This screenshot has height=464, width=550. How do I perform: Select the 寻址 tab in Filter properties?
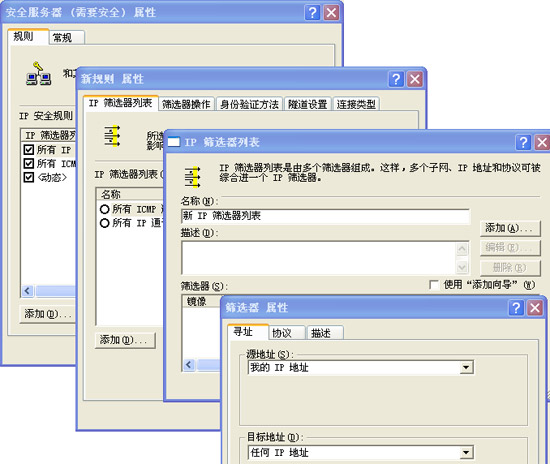248,331
